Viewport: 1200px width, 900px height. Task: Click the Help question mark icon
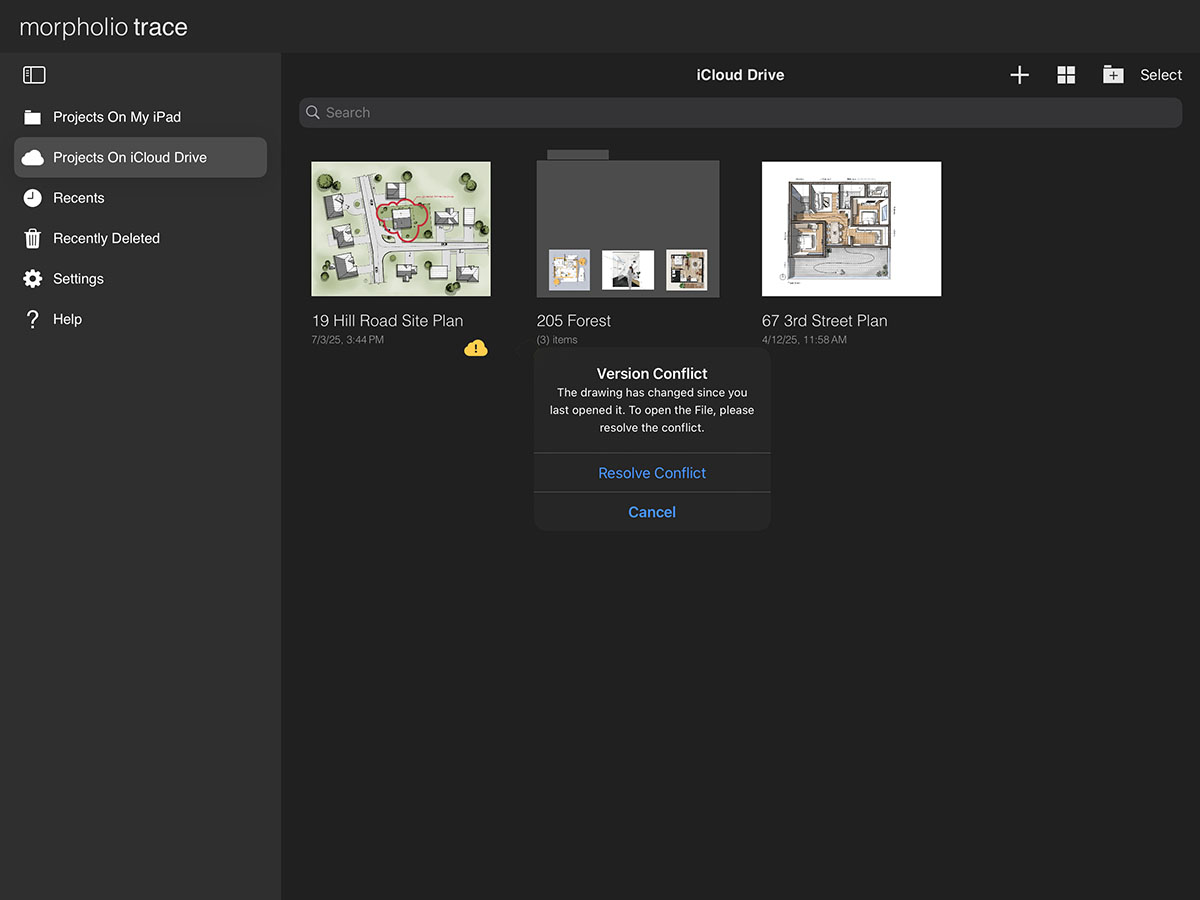33,319
